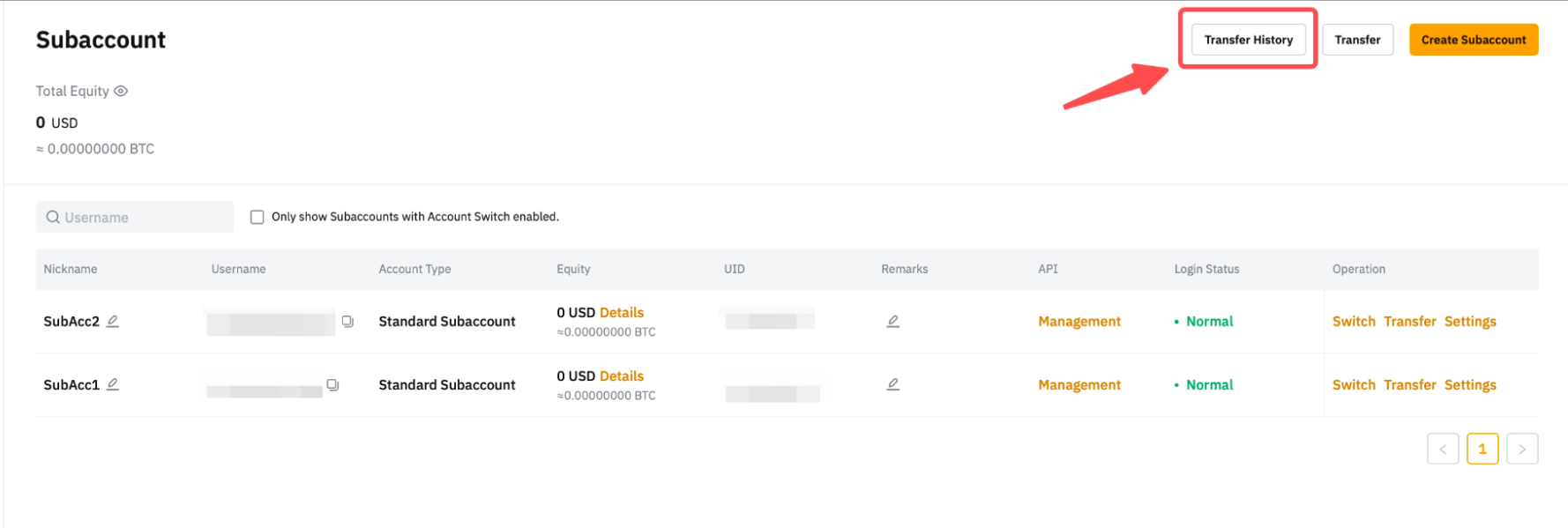Screen dimensions: 1568x528
Task: Go to the next page arrow
Action: (x=1521, y=449)
